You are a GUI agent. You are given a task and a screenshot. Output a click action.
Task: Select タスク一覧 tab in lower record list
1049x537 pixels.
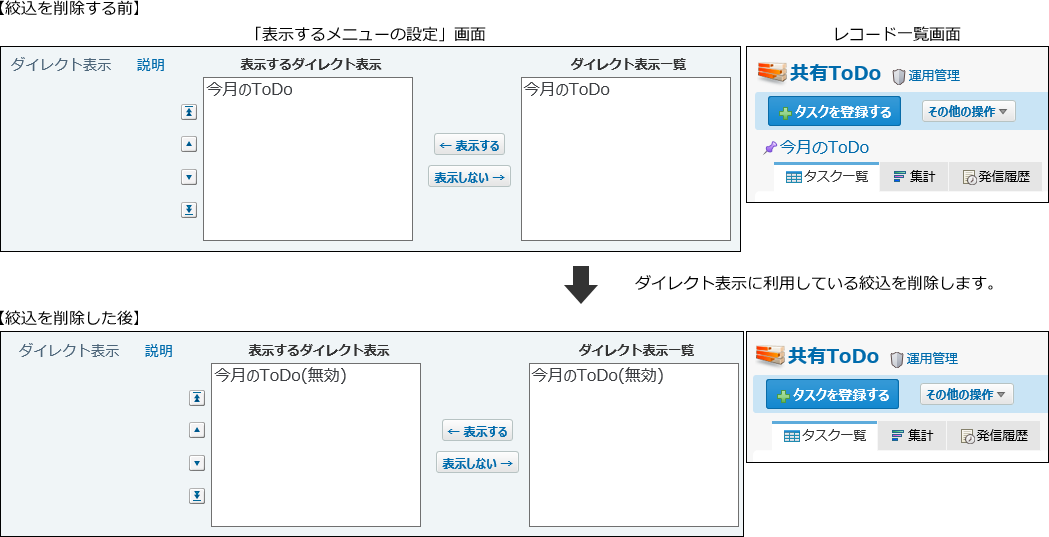(824, 435)
